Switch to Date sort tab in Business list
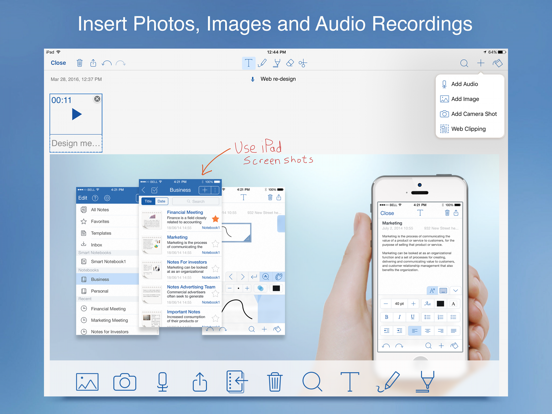552x414 pixels. 162,201
